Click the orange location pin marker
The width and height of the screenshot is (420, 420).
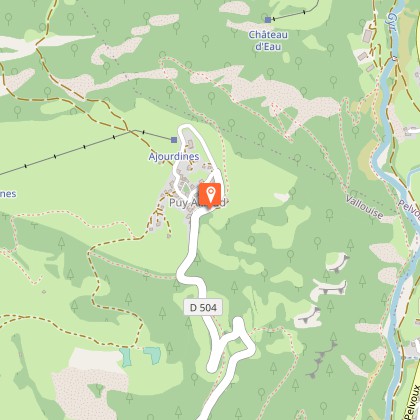coord(210,196)
